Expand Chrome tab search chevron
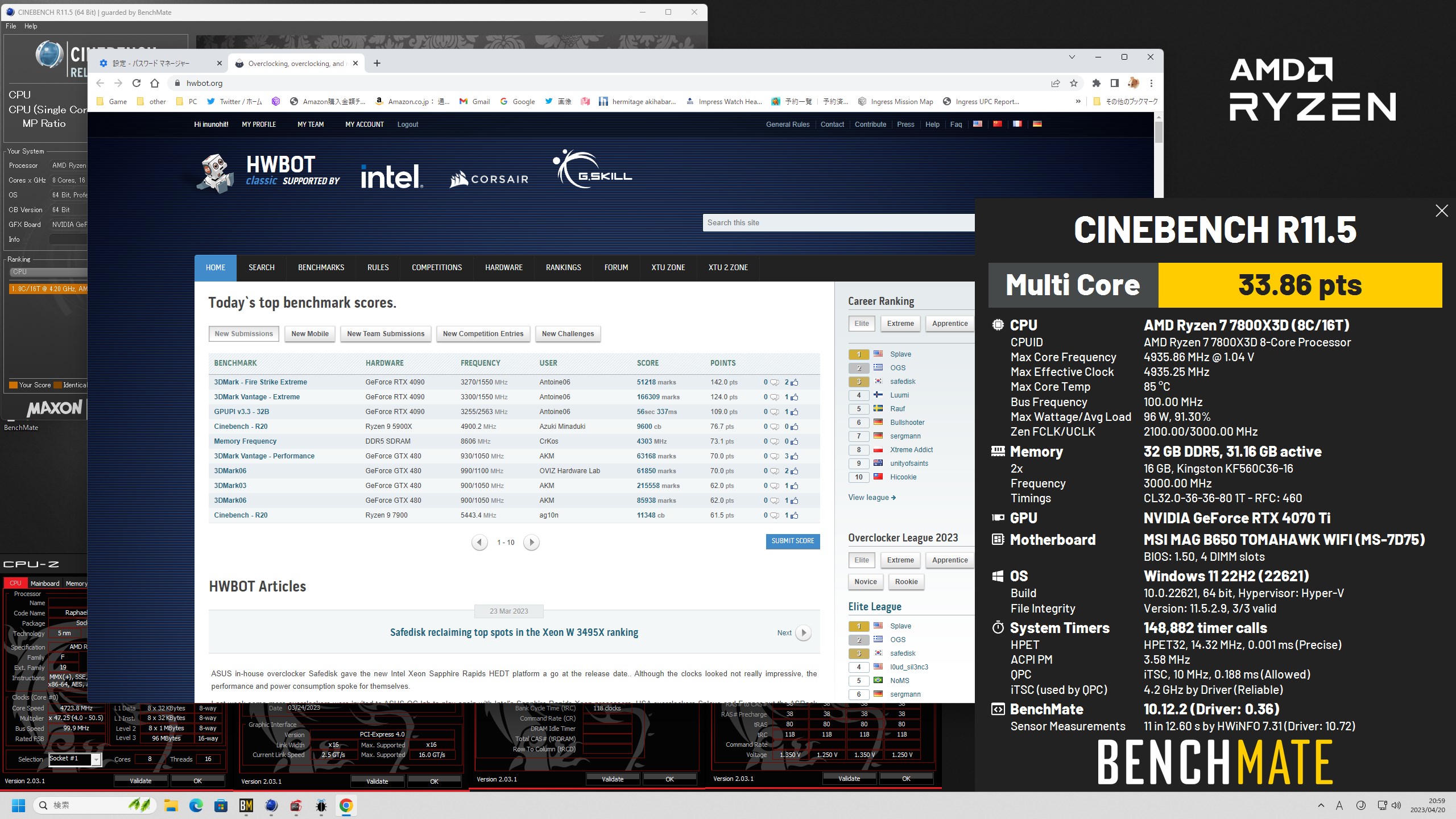1456x819 pixels. click(x=1072, y=57)
